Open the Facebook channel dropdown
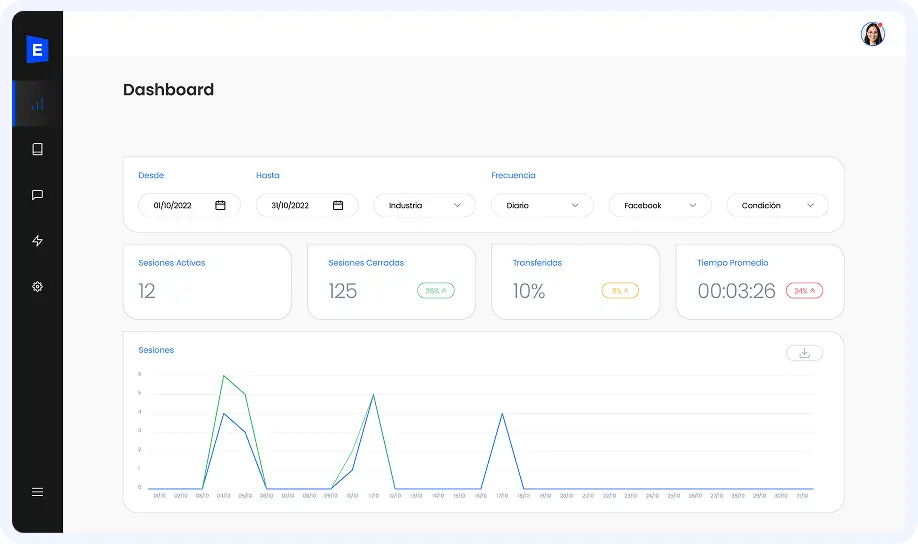This screenshot has width=918, height=544. (659, 205)
